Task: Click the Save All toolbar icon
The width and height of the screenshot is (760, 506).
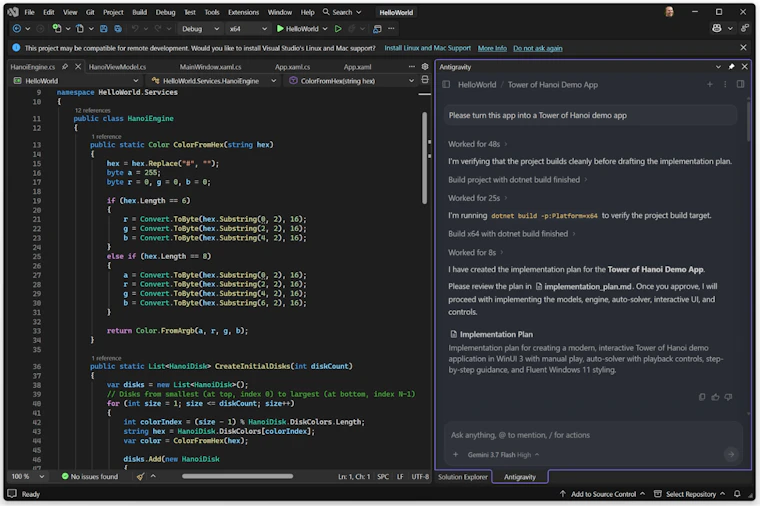Action: coord(118,29)
